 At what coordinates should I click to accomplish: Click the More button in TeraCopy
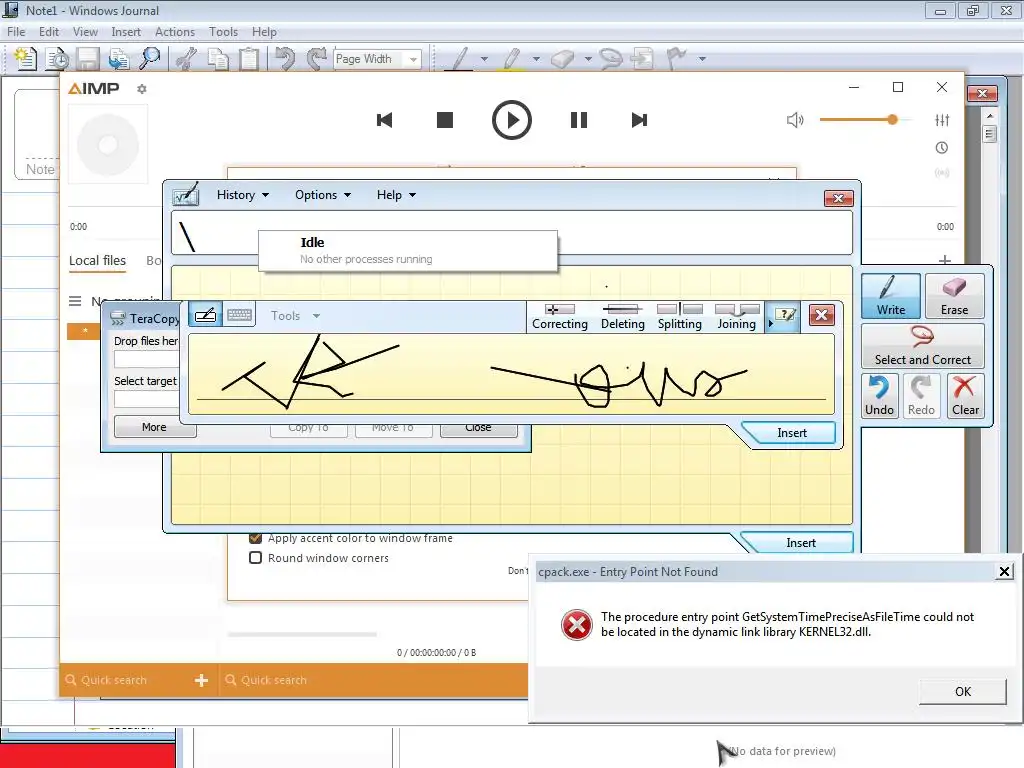click(x=154, y=427)
